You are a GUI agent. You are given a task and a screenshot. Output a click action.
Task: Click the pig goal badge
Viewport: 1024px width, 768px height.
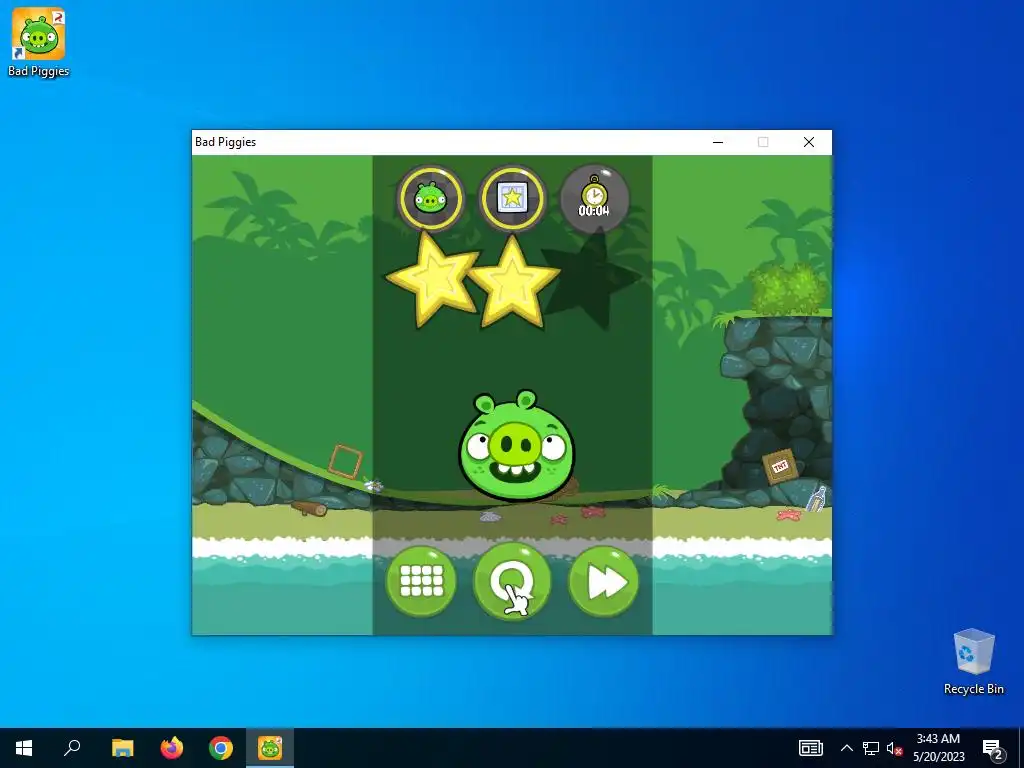click(430, 199)
